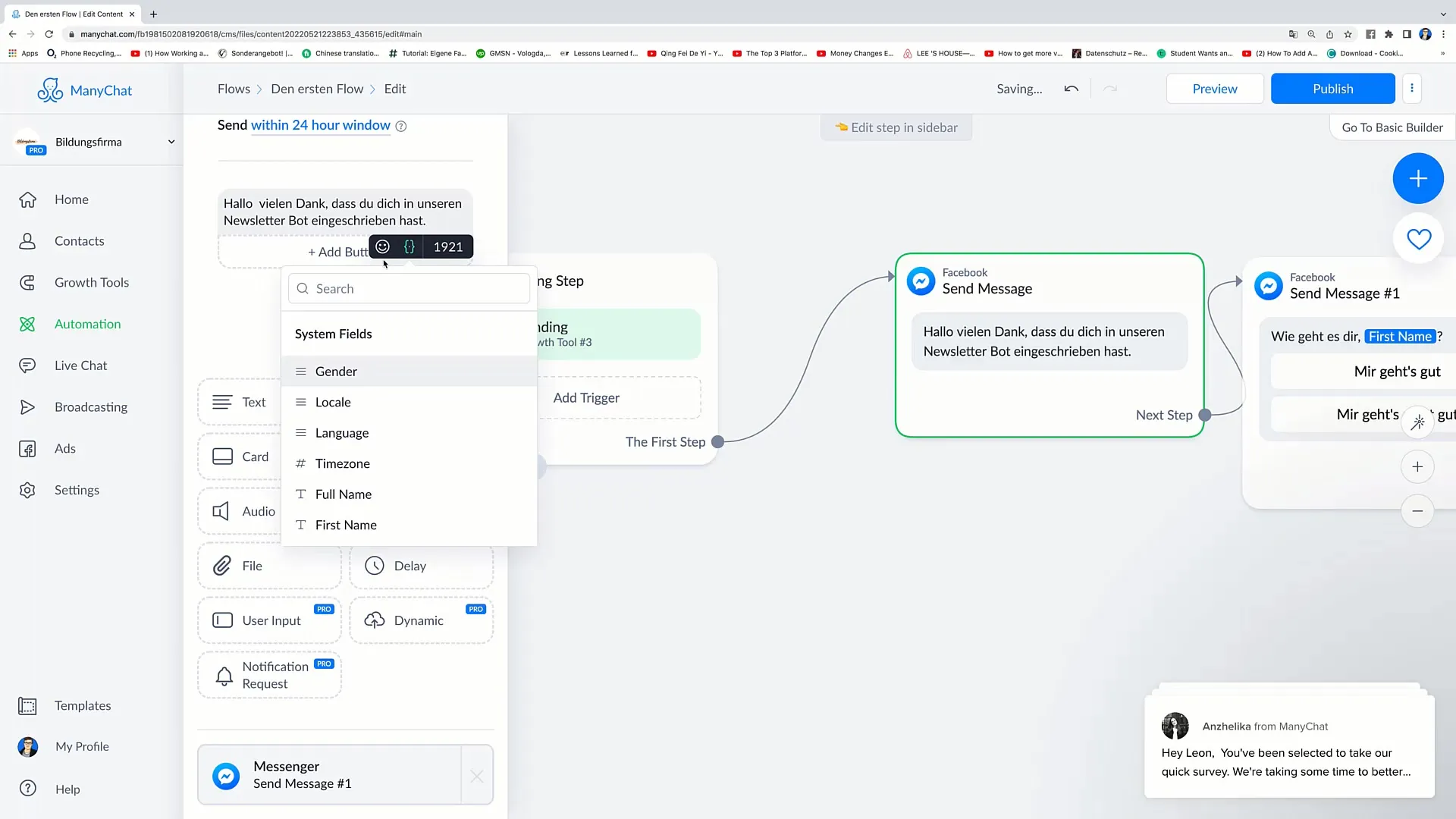Image resolution: width=1456 pixels, height=819 pixels.
Task: Expand the System Fields section
Action: coord(334,333)
